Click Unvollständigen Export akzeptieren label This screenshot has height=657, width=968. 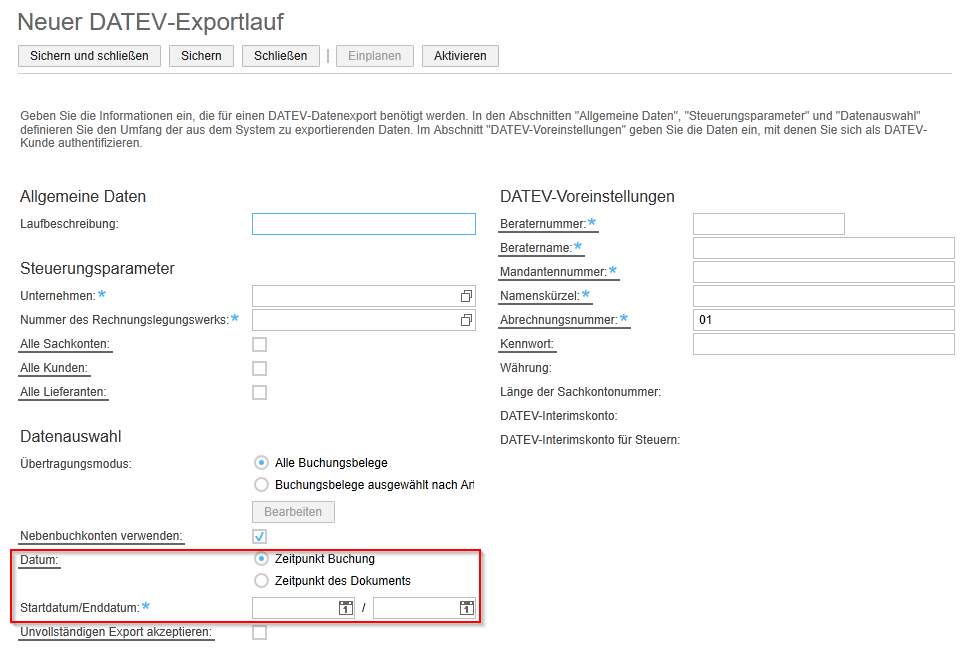coord(116,632)
